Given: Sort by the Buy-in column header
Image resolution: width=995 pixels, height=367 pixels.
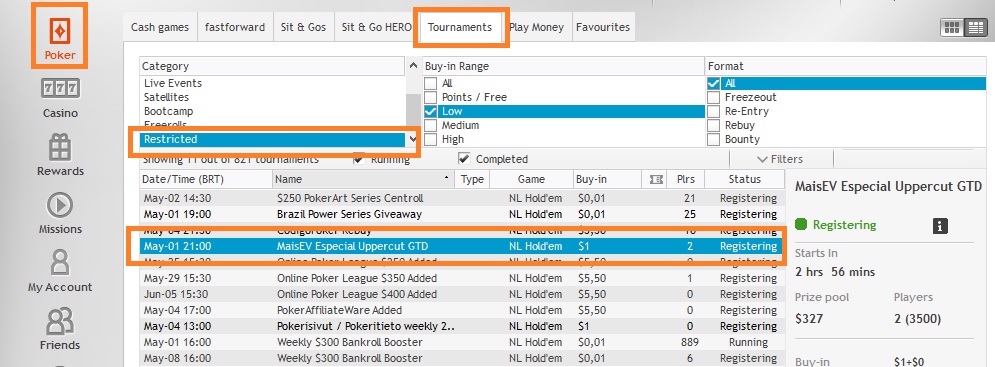Looking at the screenshot, I should pos(608,180).
